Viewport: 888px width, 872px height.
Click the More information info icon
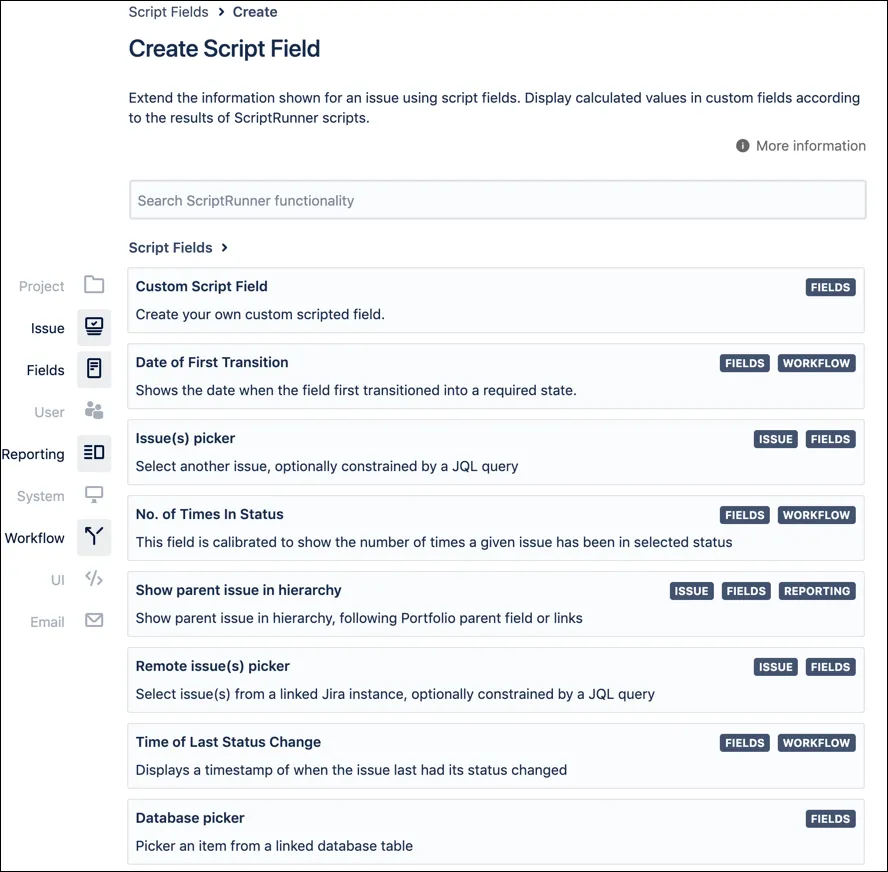(x=742, y=146)
